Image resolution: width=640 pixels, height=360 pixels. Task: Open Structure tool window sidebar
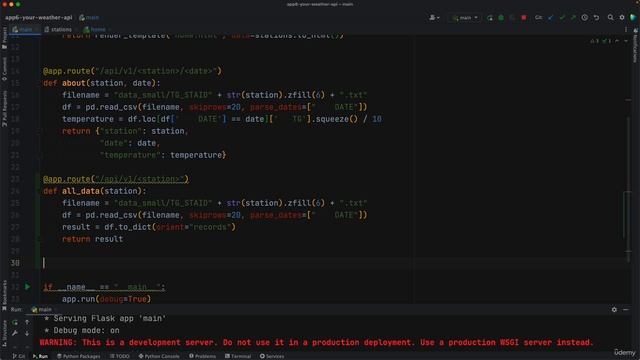[4, 333]
